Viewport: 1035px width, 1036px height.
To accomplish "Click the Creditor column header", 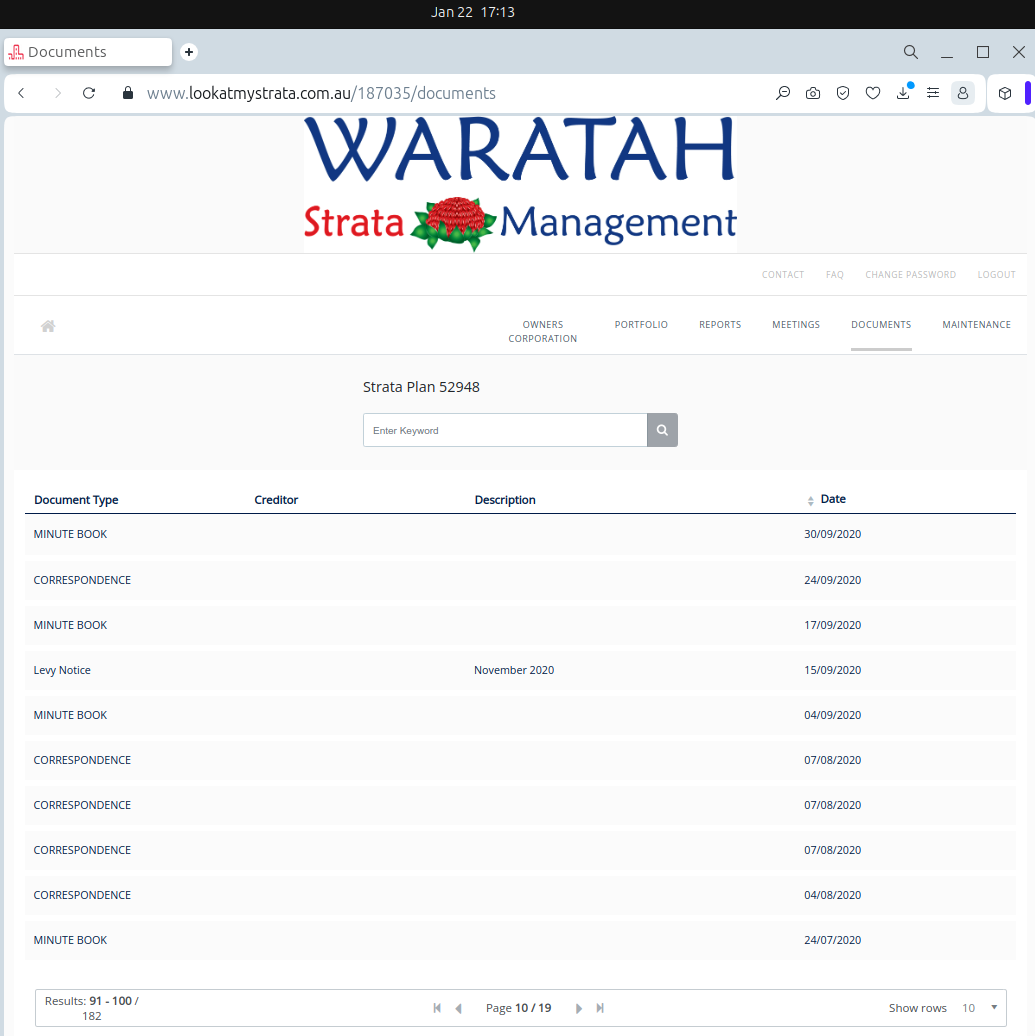I will (x=276, y=500).
